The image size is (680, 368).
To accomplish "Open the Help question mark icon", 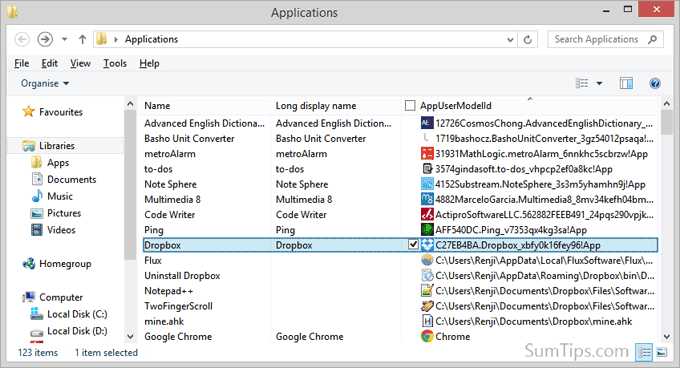I will coord(655,83).
